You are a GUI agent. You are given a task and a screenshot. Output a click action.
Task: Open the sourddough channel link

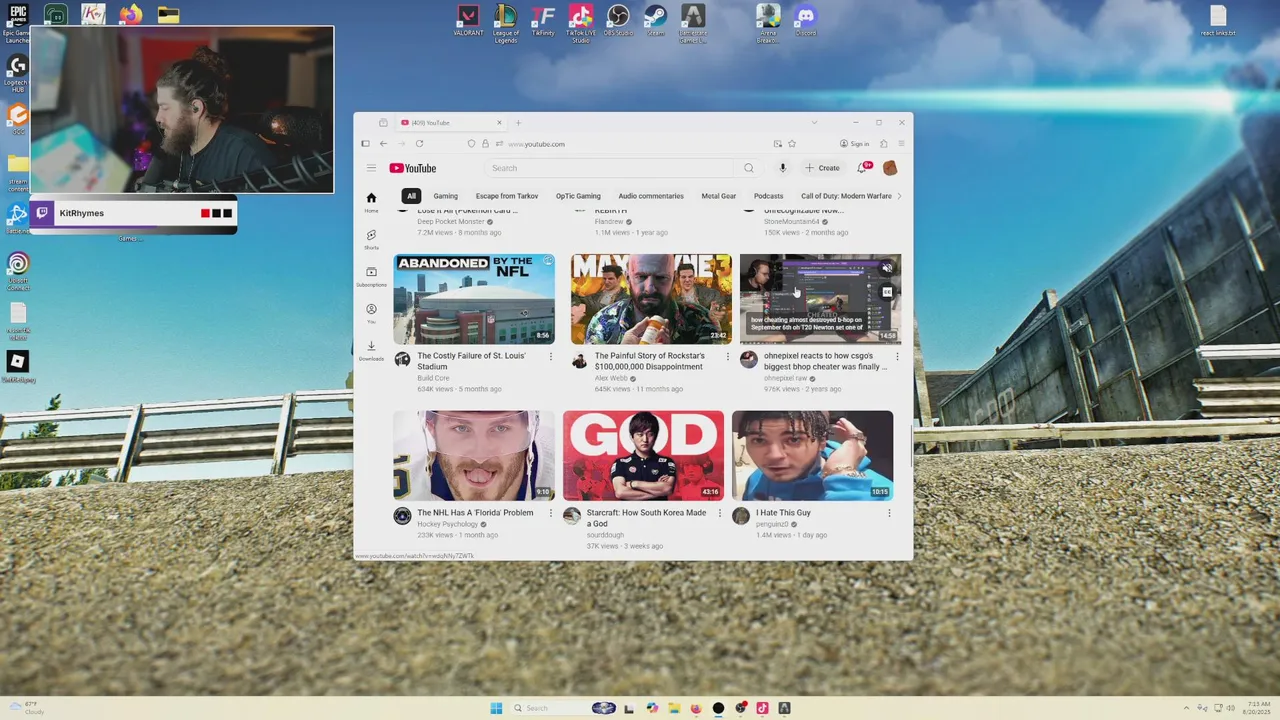point(605,535)
